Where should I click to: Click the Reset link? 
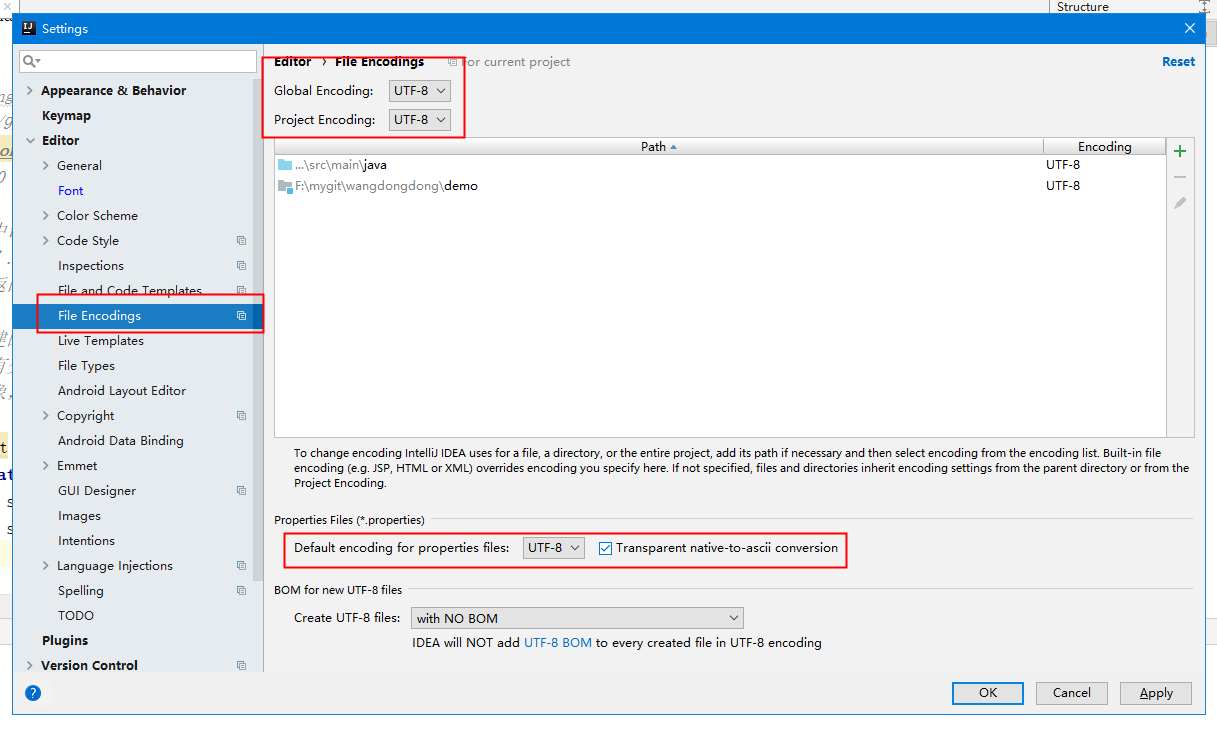point(1178,62)
